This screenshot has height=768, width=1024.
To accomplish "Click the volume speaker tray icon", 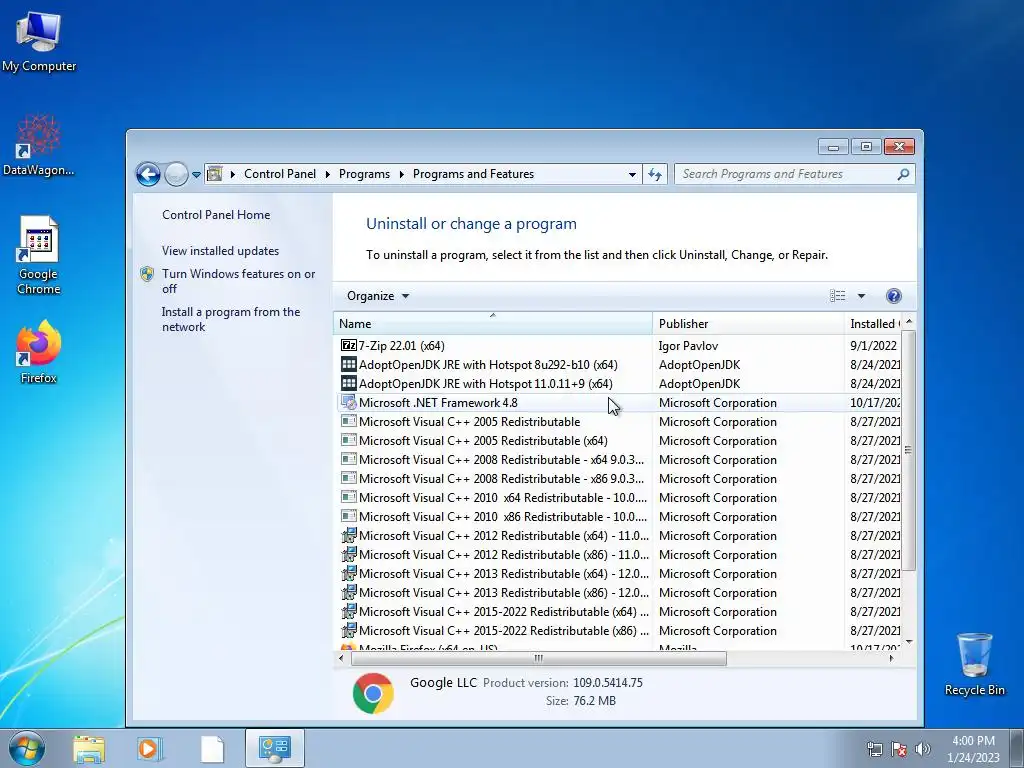I will tap(922, 750).
